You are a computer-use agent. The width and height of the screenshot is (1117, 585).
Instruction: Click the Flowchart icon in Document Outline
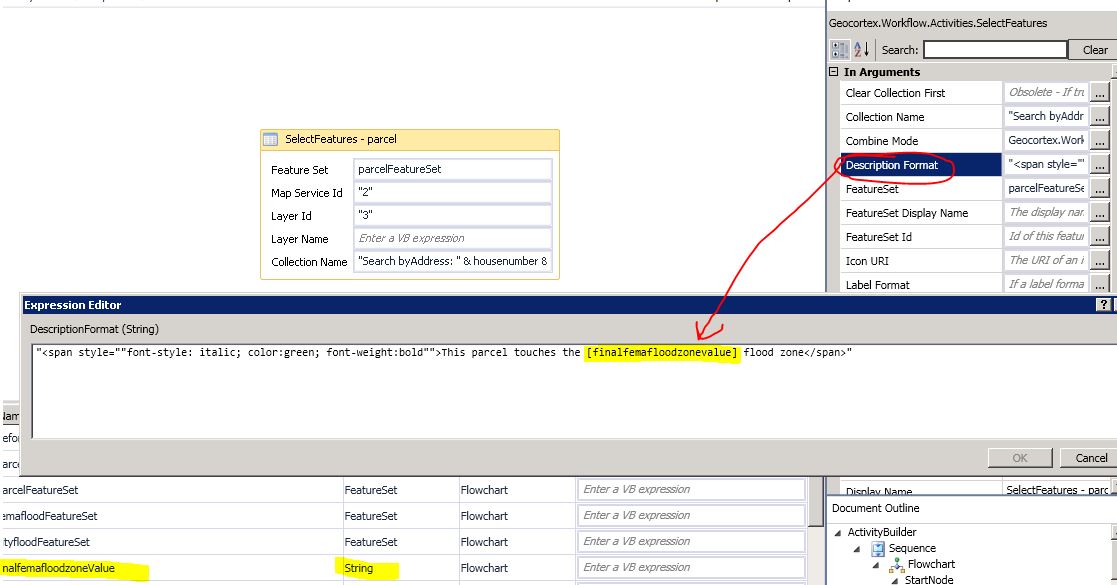pos(897,565)
